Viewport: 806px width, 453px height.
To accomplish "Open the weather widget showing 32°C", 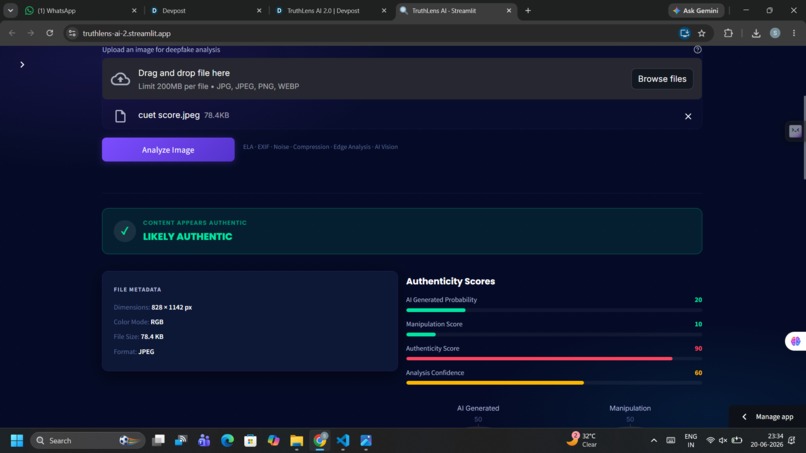I will pyautogui.click(x=582, y=440).
